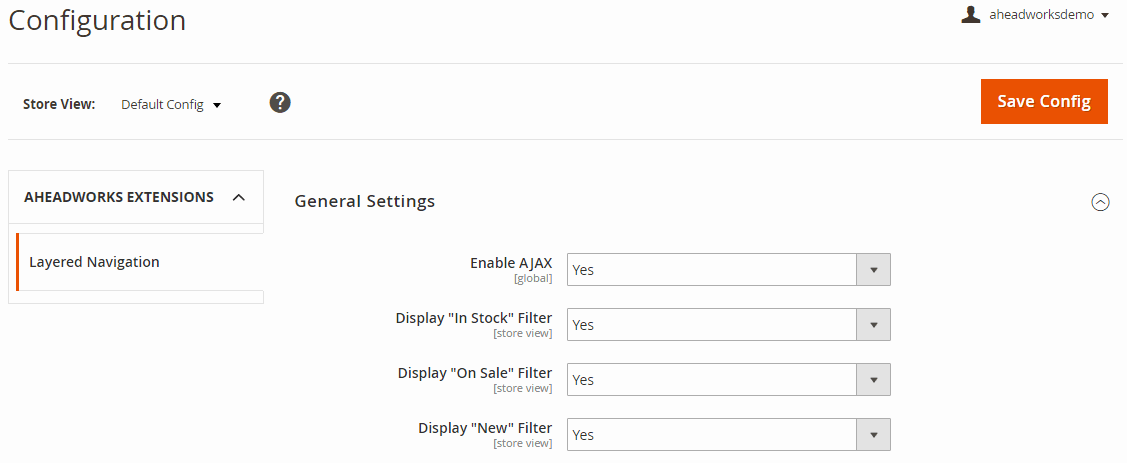Click the "In Stock" Filter dropdown arrow

point(873,325)
